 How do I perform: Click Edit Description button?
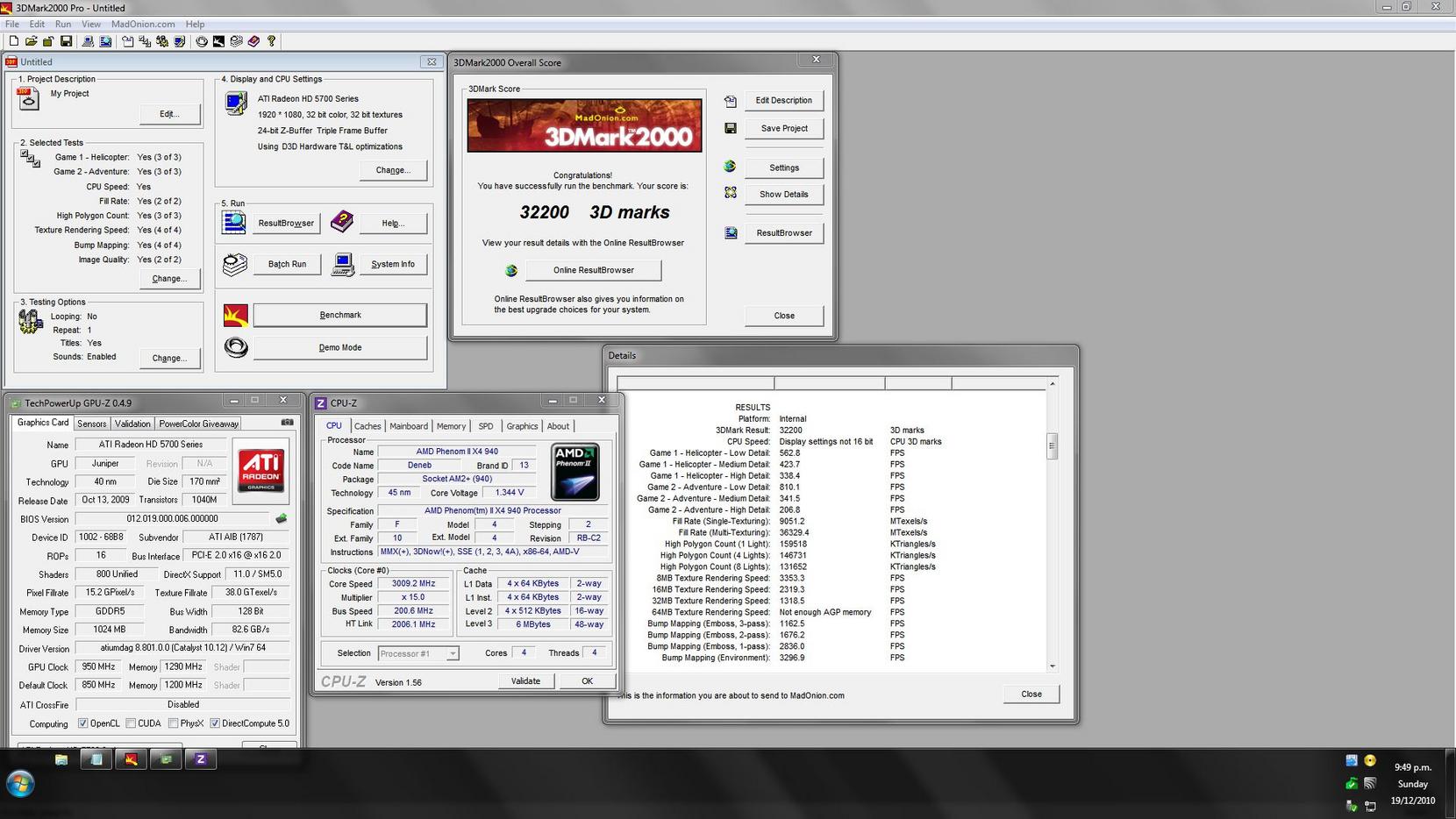point(784,100)
